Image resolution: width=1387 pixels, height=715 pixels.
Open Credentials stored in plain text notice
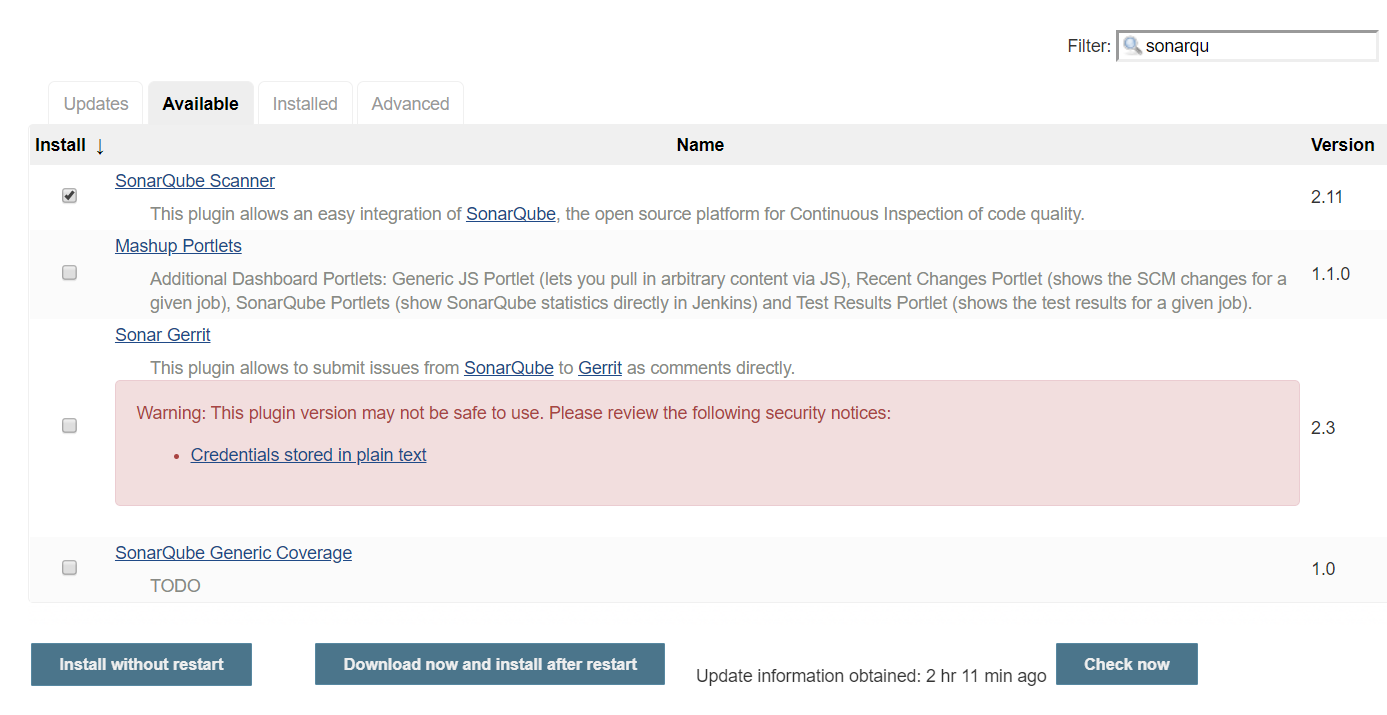pyautogui.click(x=308, y=455)
